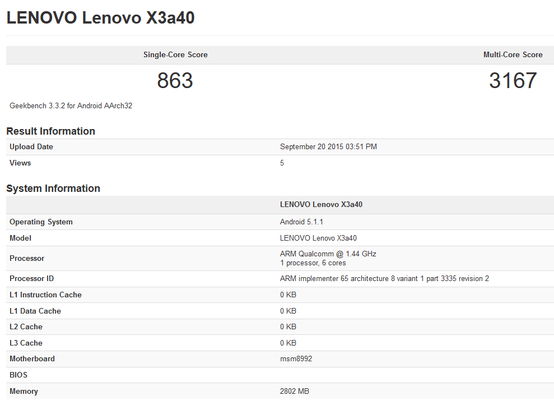Screen dimensions: 554x400
Task: Select the msm8992 motherboard value
Action: pos(296,359)
